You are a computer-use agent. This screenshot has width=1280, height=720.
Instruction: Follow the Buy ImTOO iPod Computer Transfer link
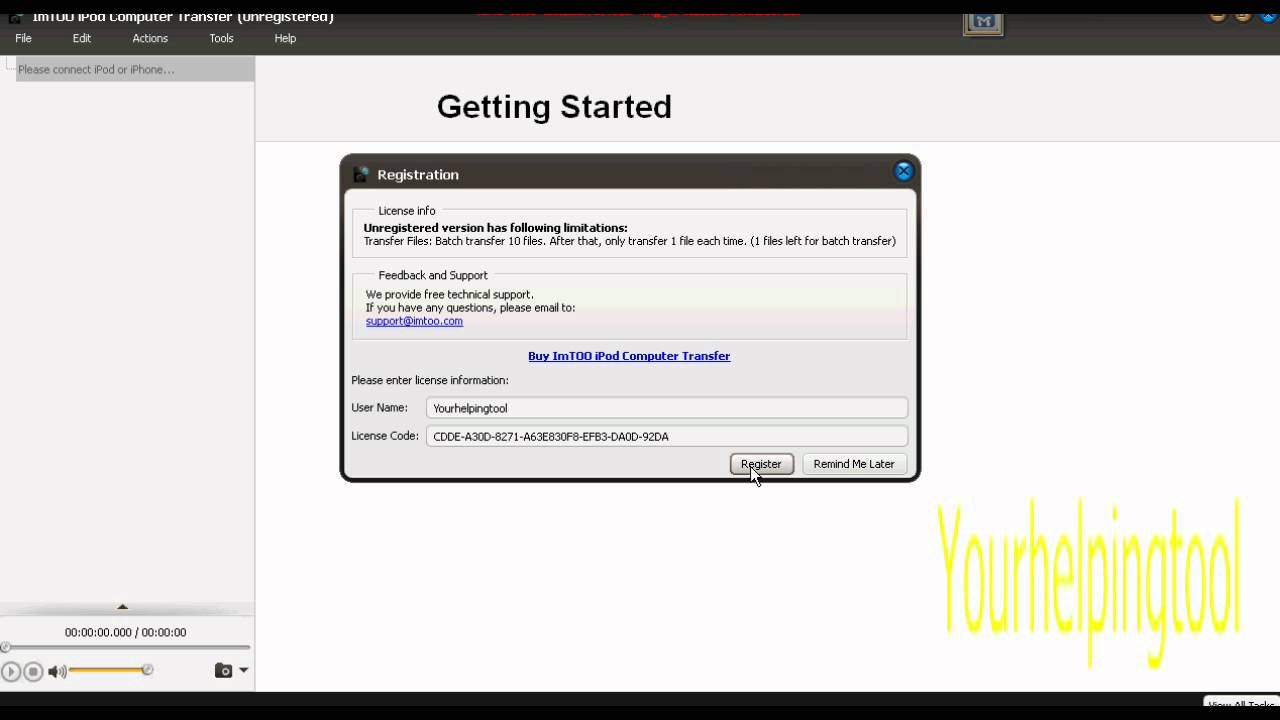[629, 356]
